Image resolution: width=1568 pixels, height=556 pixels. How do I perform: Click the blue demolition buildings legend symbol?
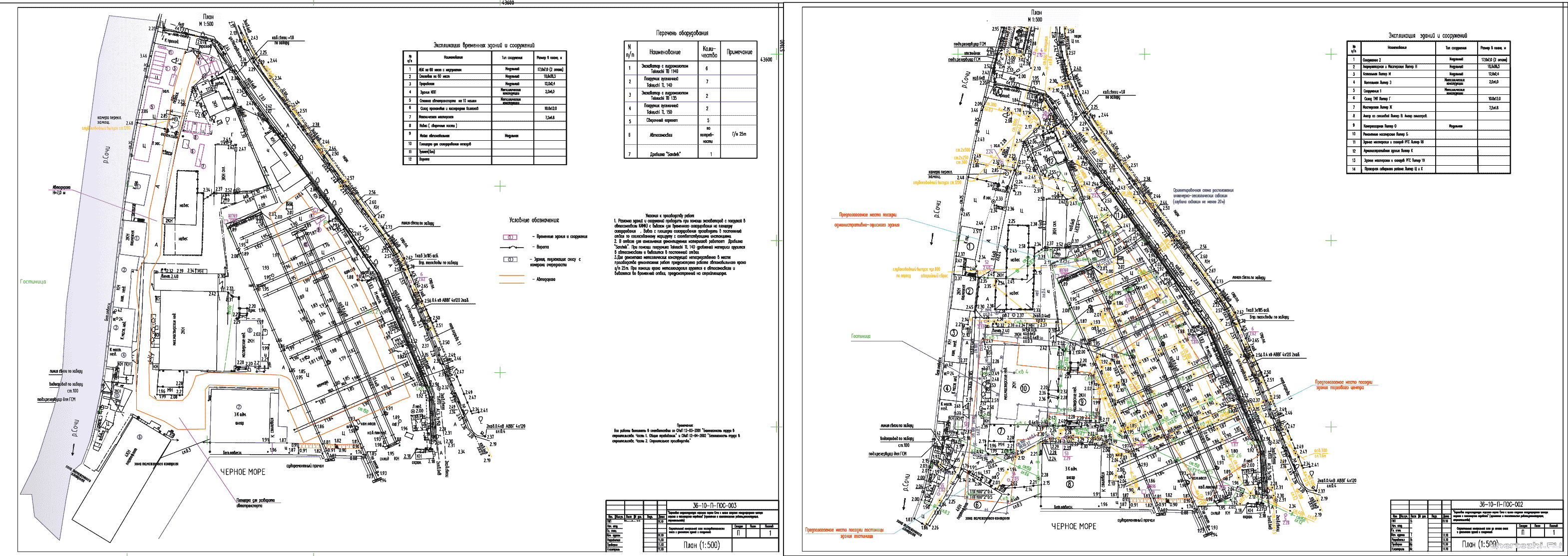511,259
